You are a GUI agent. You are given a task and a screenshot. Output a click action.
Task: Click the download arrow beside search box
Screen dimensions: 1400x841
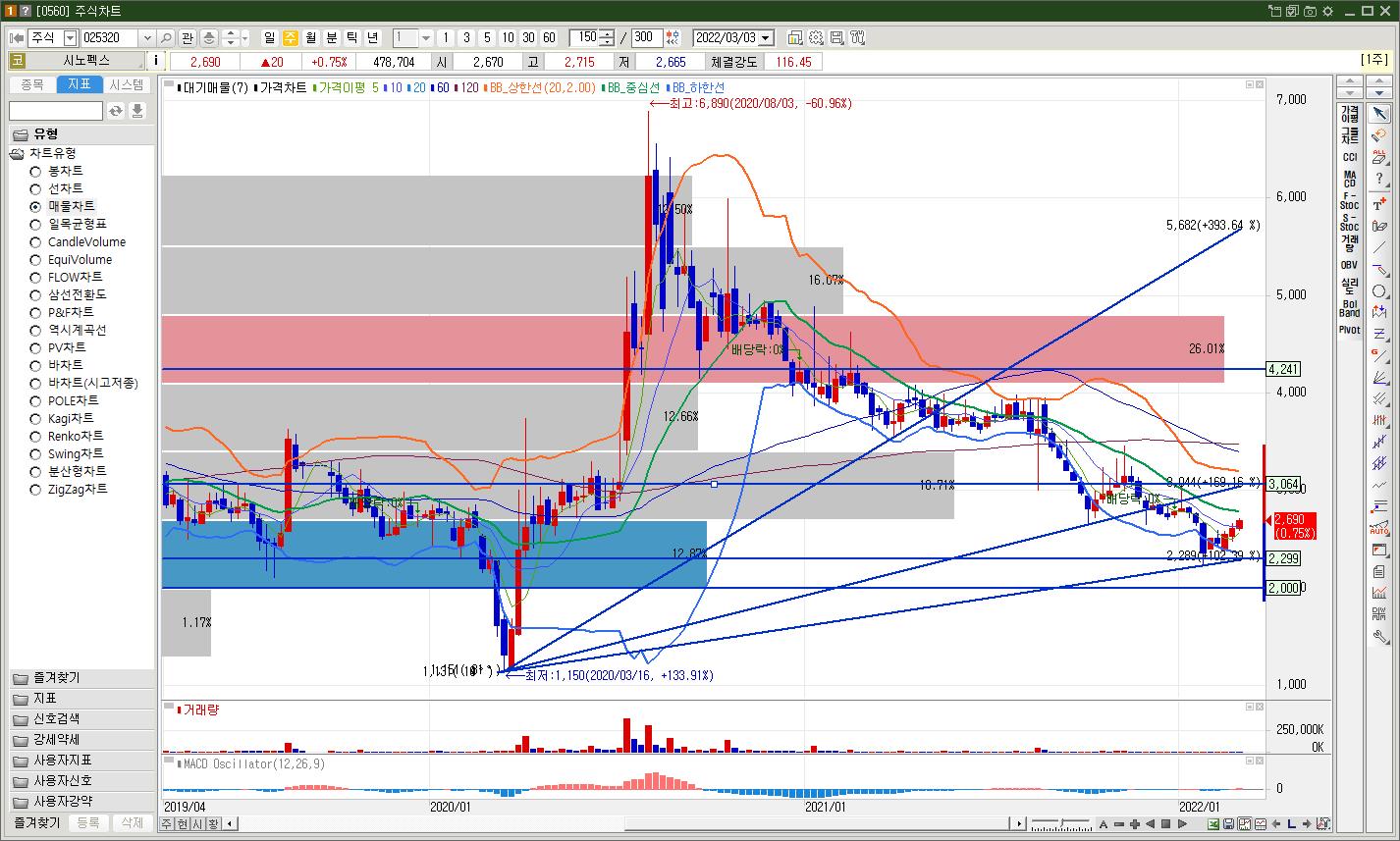pos(137,111)
